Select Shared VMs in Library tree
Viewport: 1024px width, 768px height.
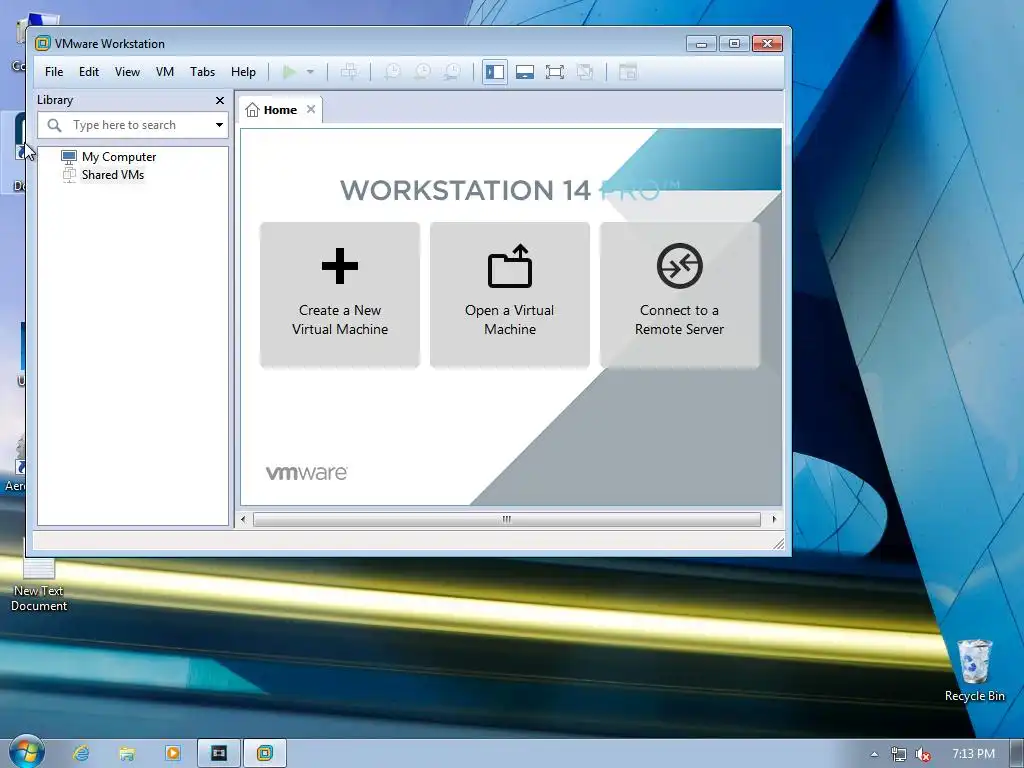click(x=113, y=174)
